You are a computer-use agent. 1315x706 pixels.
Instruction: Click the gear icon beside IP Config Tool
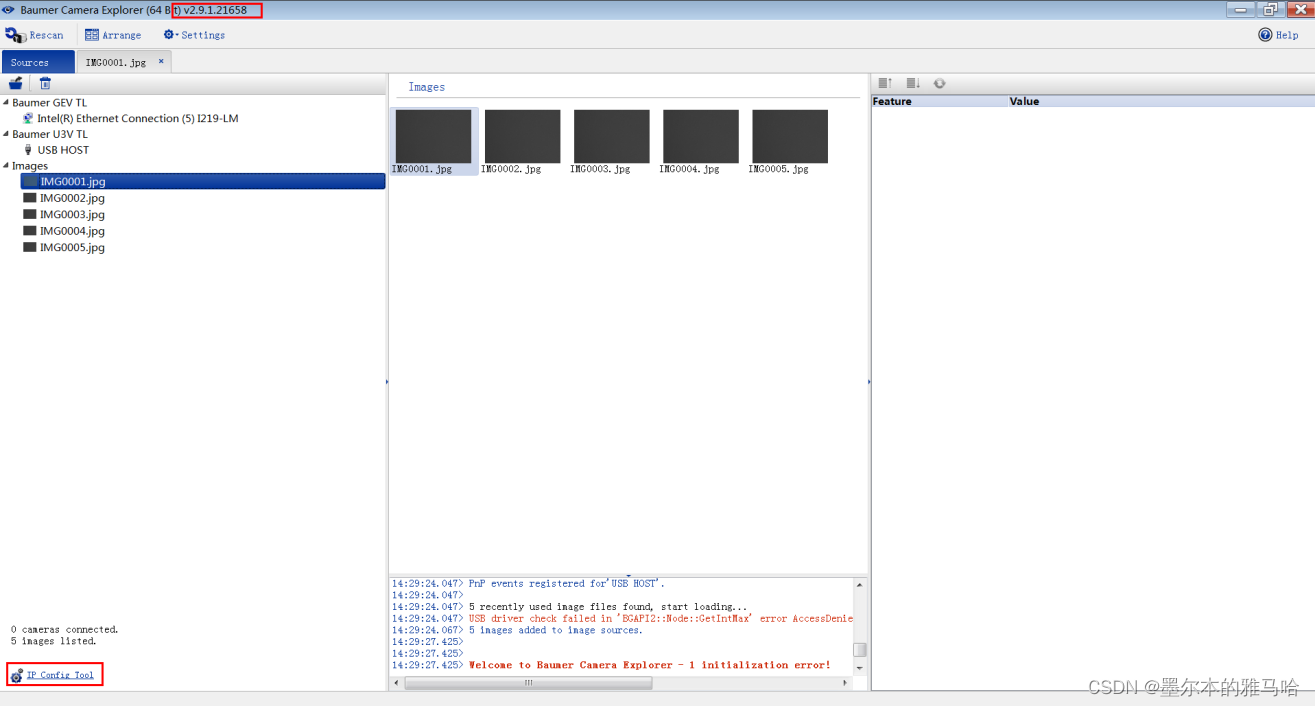tap(17, 676)
